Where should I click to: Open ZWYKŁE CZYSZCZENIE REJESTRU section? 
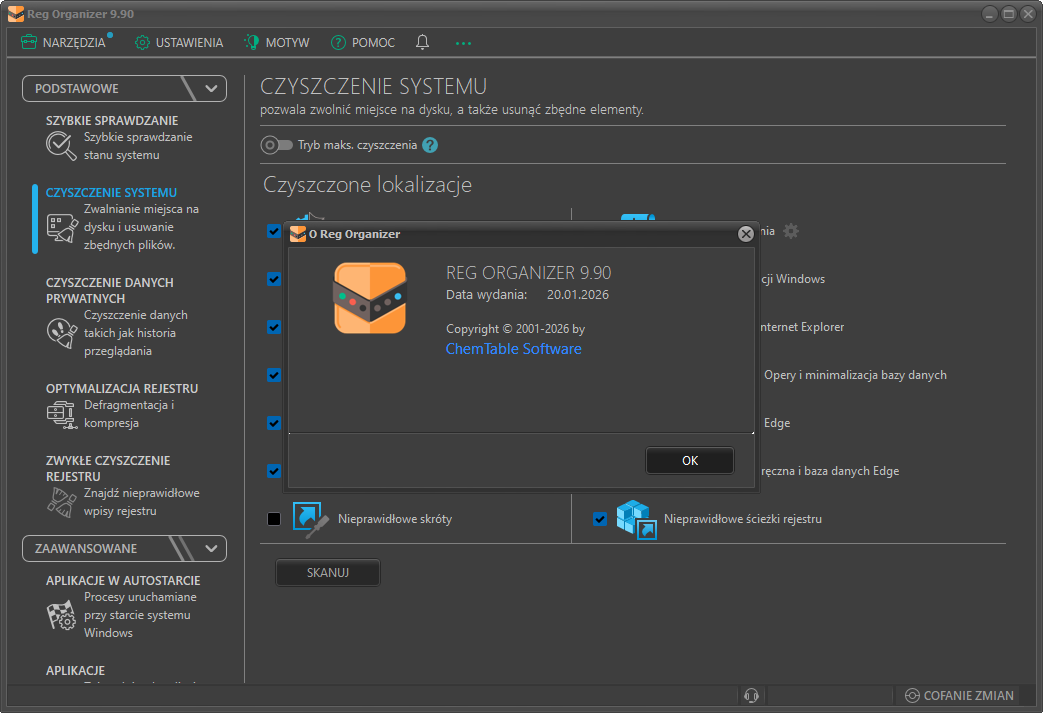(x=108, y=468)
